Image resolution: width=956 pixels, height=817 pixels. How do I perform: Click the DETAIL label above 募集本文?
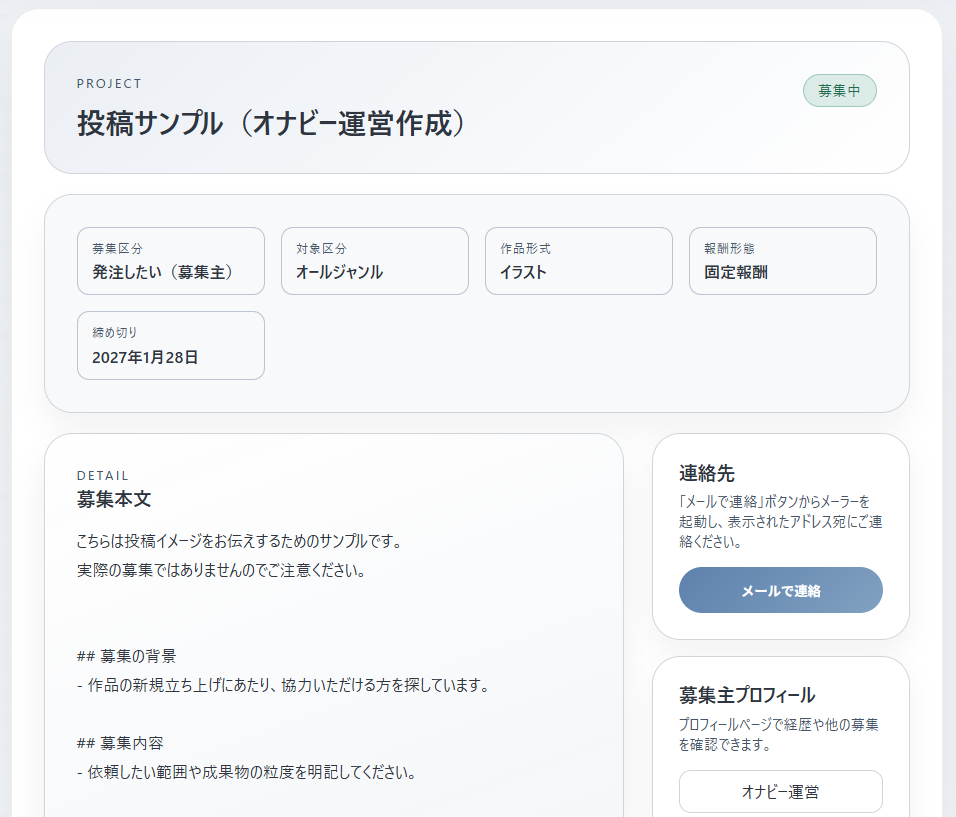[103, 476]
